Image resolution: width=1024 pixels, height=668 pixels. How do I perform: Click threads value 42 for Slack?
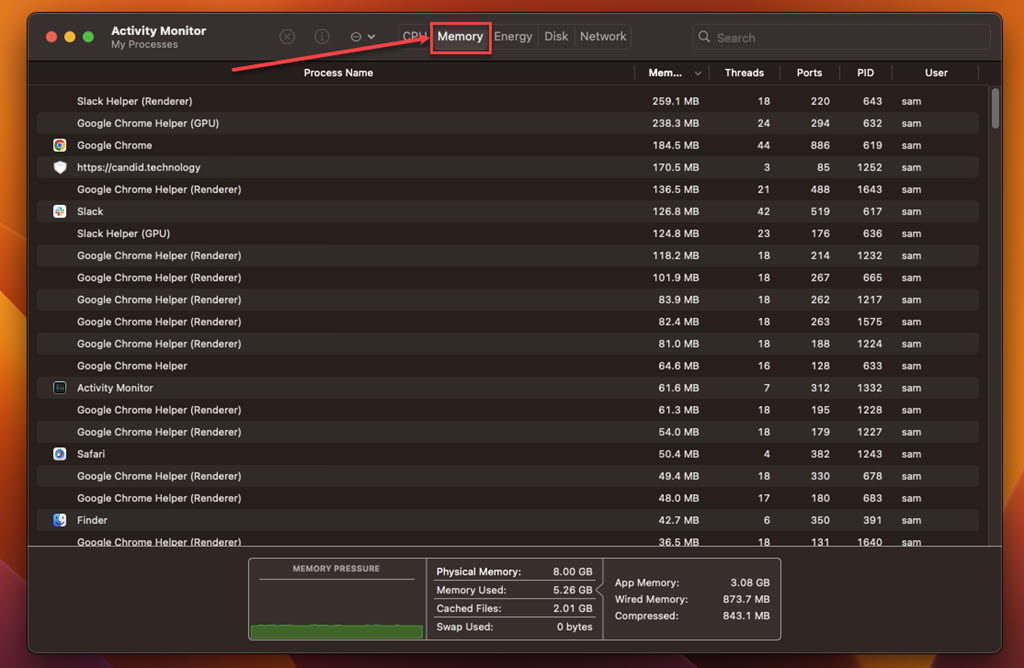[763, 212]
